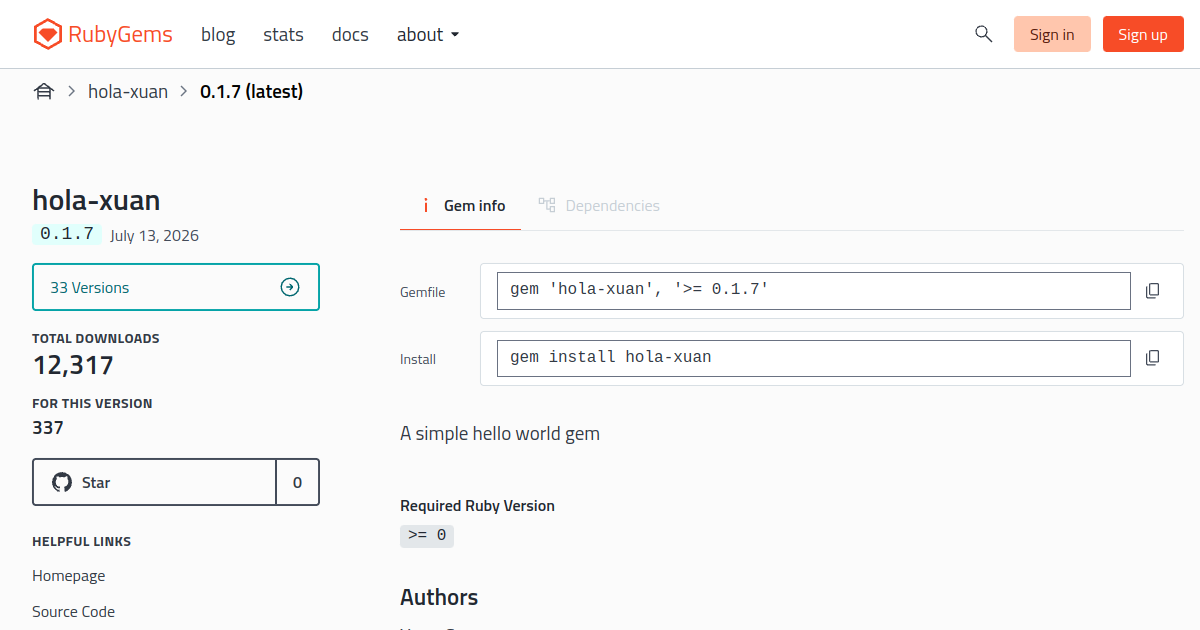Click the arrow icon in 33 Versions
Image resolution: width=1200 pixels, height=630 pixels.
tap(290, 288)
